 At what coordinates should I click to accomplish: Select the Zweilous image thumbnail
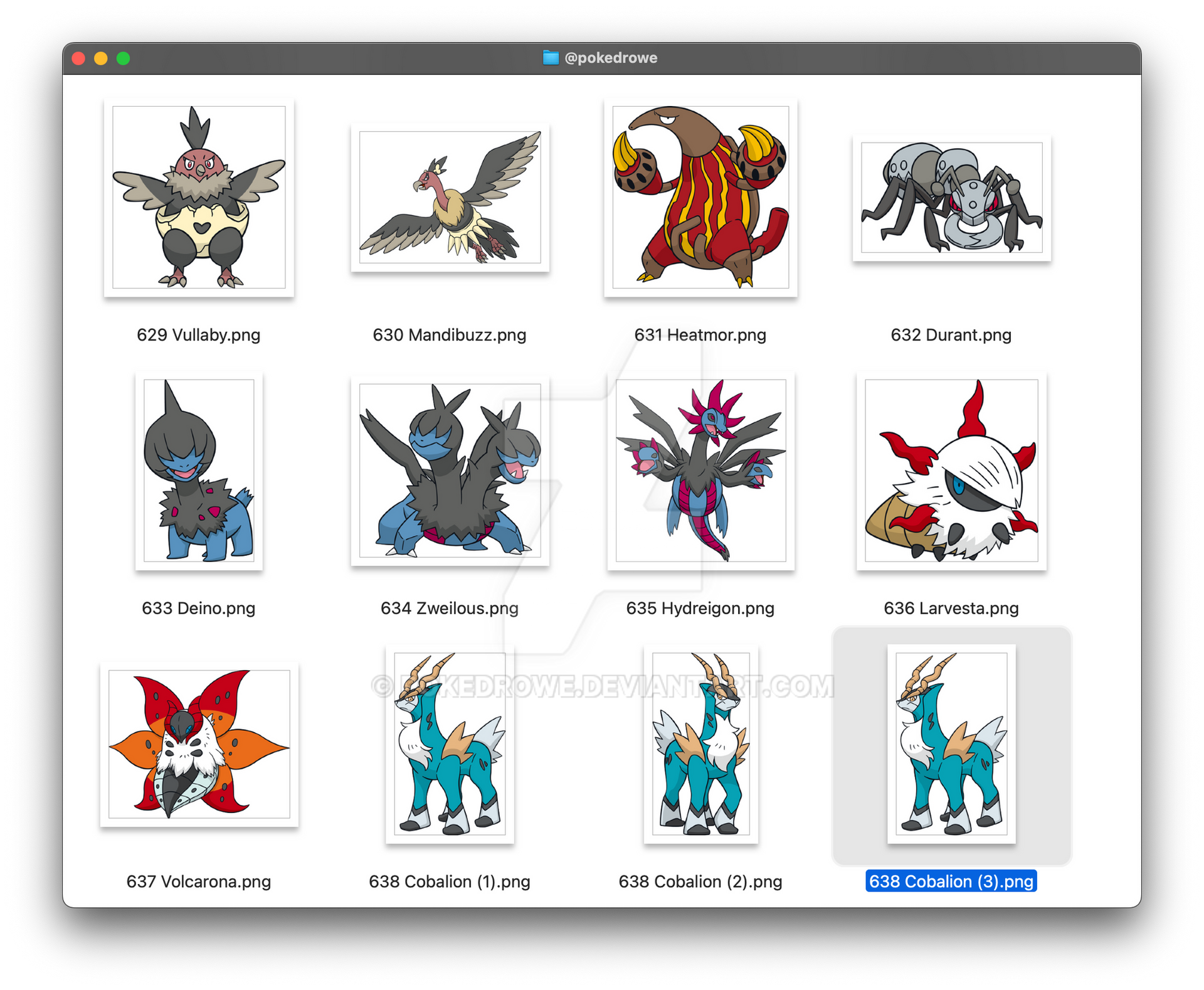[x=450, y=471]
